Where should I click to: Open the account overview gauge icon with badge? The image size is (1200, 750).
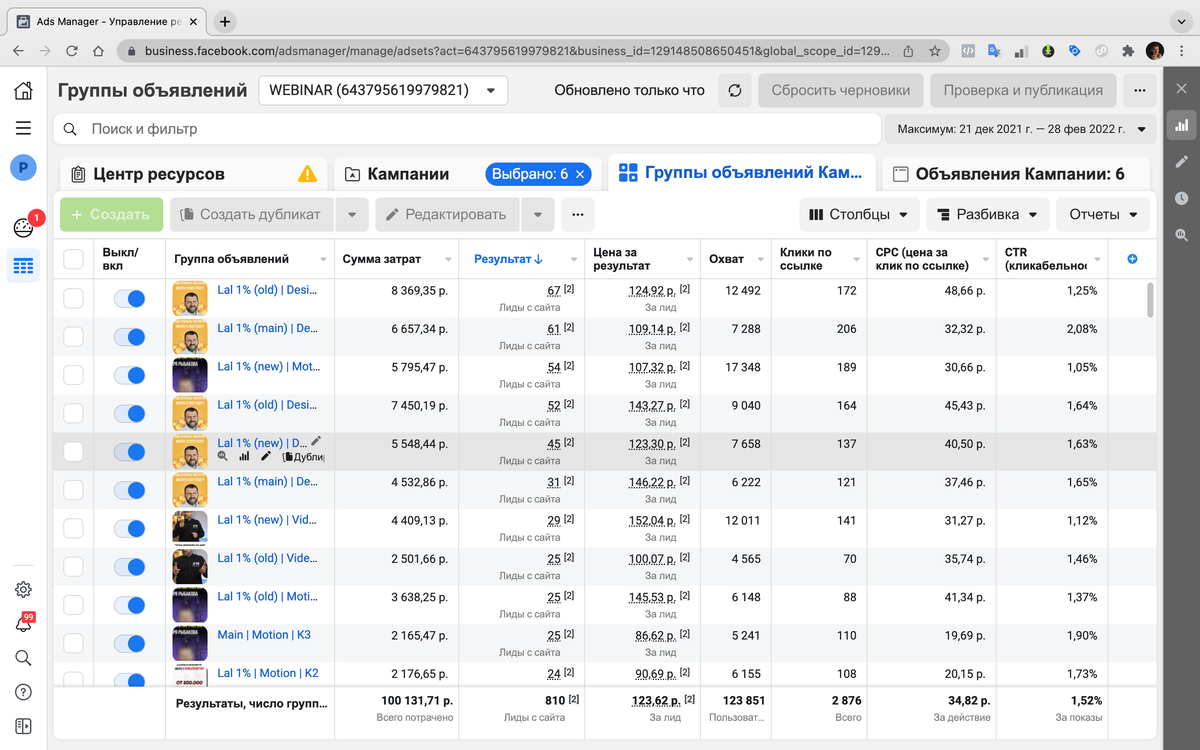pos(24,227)
